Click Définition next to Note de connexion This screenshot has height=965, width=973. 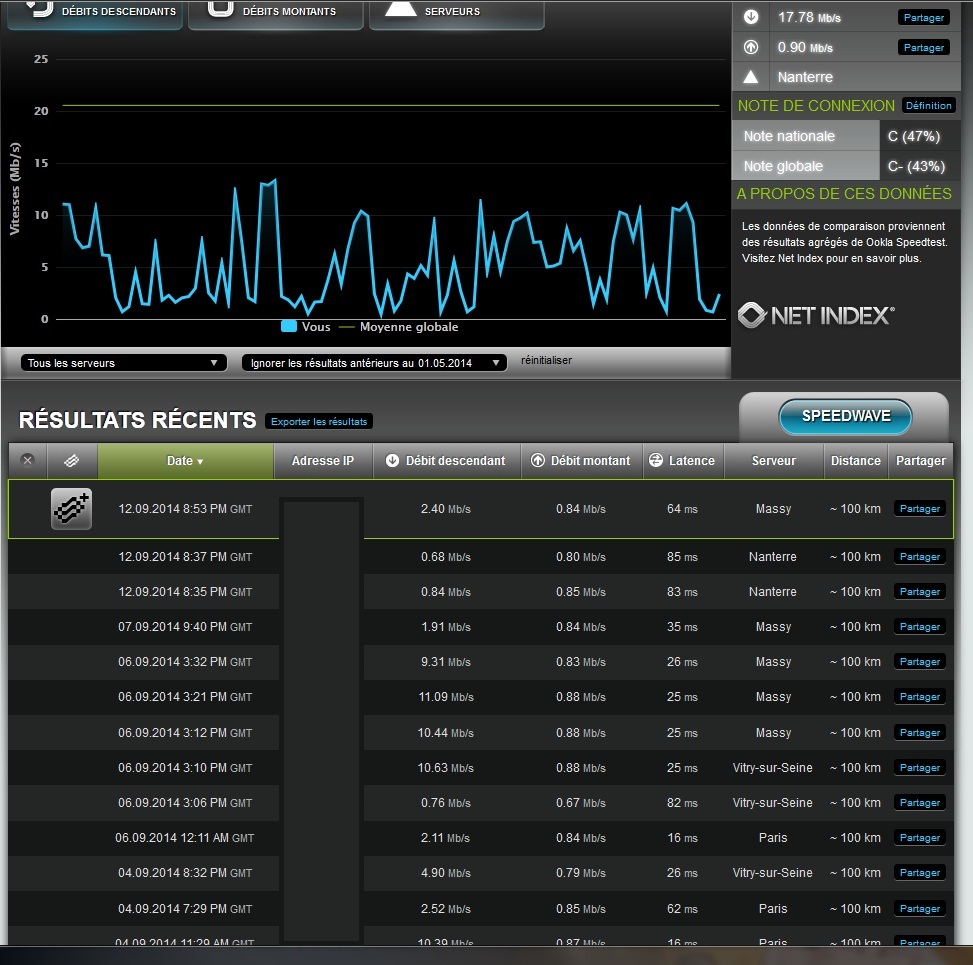[929, 106]
